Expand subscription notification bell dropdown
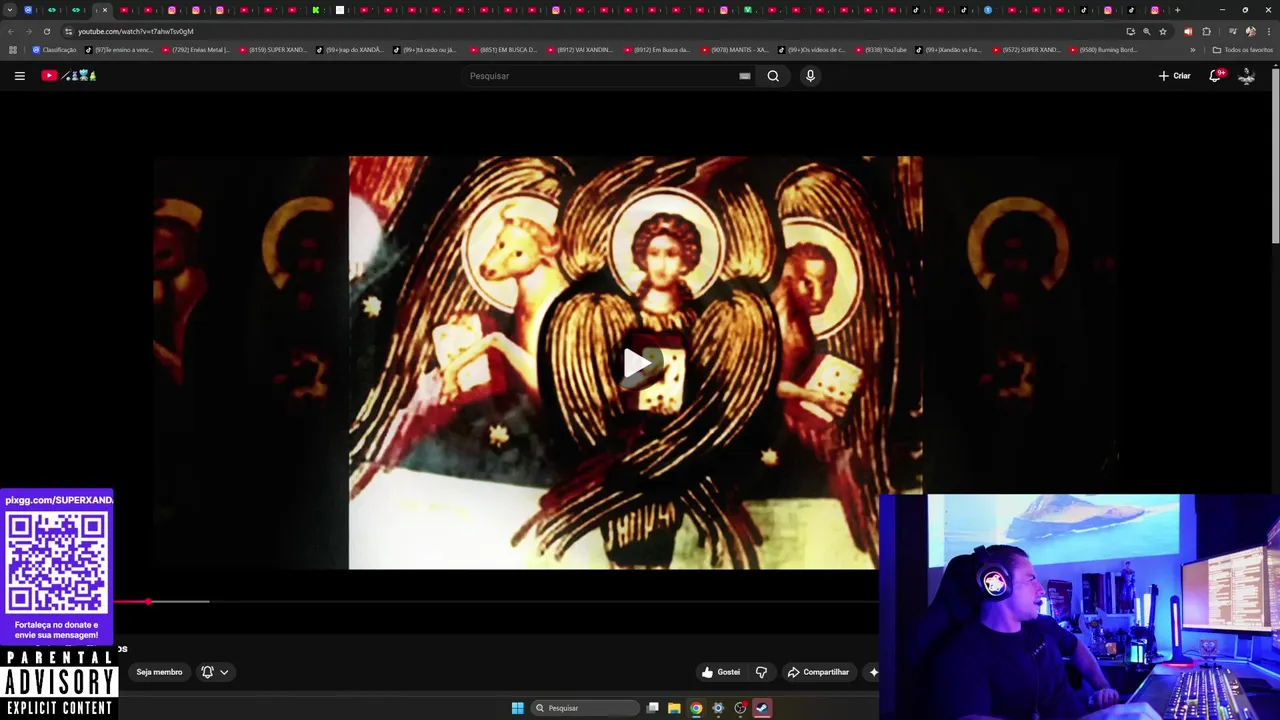 tap(215, 672)
